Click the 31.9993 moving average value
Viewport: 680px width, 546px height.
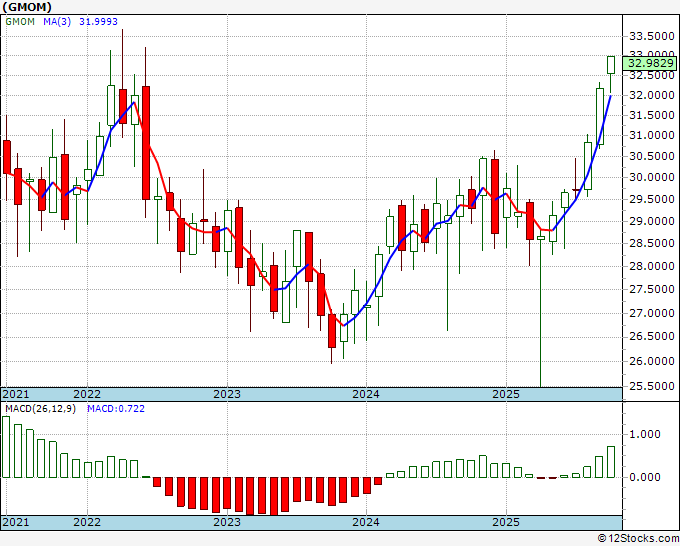tap(98, 21)
